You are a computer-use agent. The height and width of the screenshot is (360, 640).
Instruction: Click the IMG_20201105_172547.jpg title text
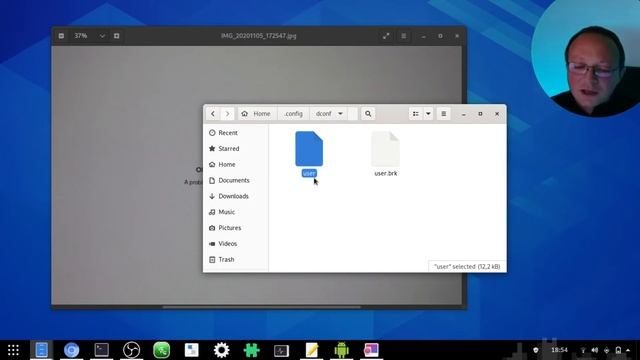tap(259, 36)
